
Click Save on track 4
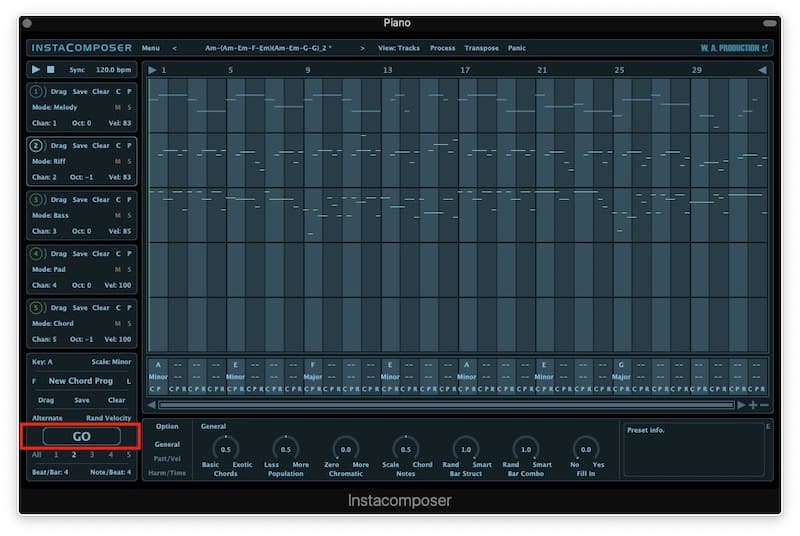point(80,254)
